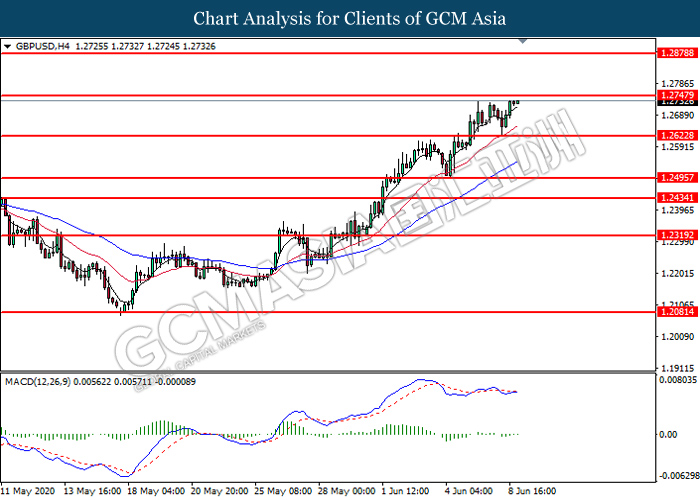Select the 1.27479 red price label
The height and width of the screenshot is (500, 700).
pyautogui.click(x=677, y=95)
